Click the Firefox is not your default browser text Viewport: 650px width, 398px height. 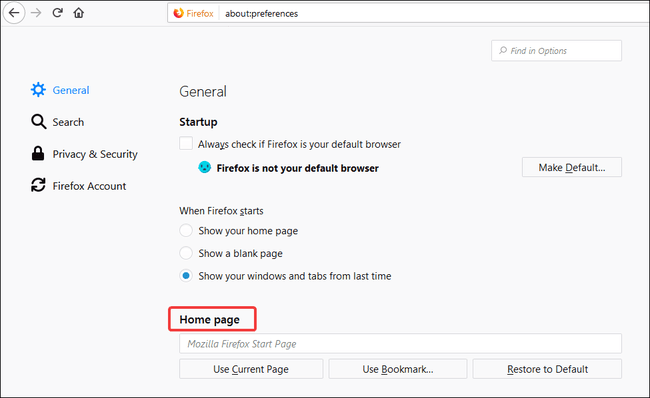(297, 168)
